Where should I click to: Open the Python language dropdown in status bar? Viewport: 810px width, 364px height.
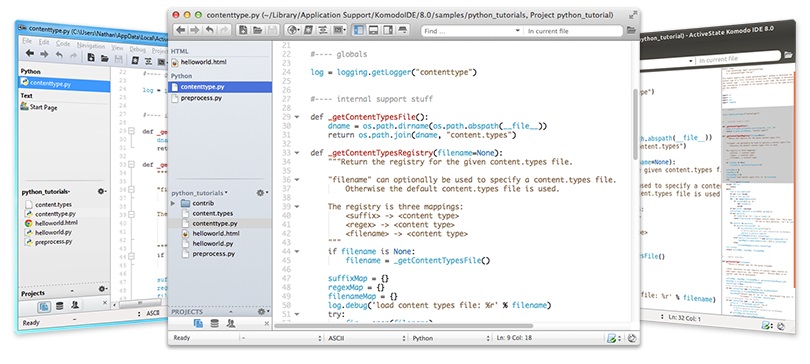450,338
